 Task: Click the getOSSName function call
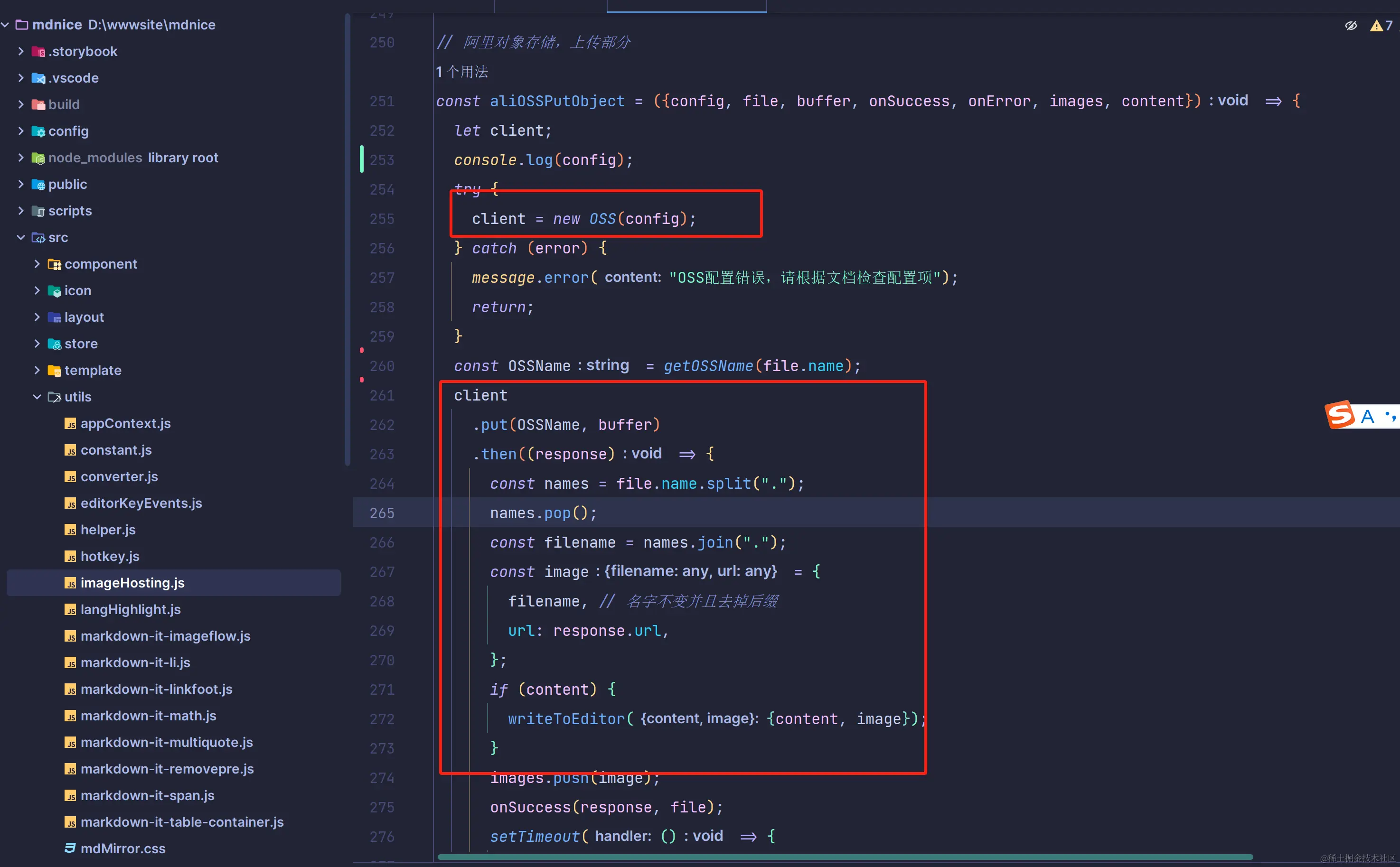[708, 366]
